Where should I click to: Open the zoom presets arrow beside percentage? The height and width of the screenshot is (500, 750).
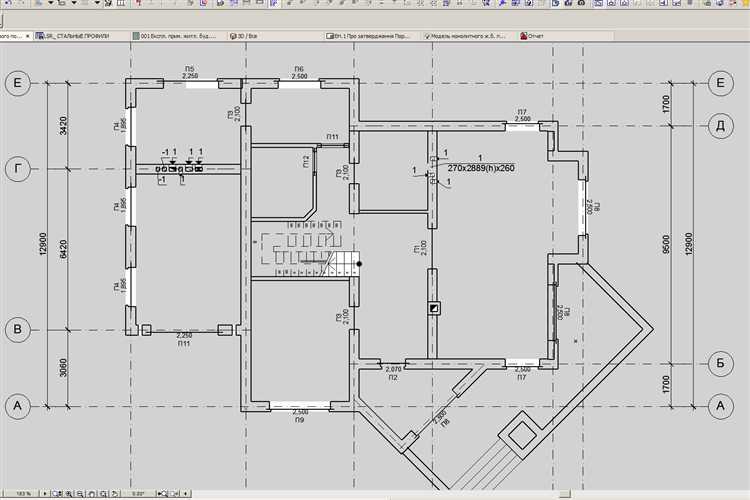pyautogui.click(x=45, y=493)
